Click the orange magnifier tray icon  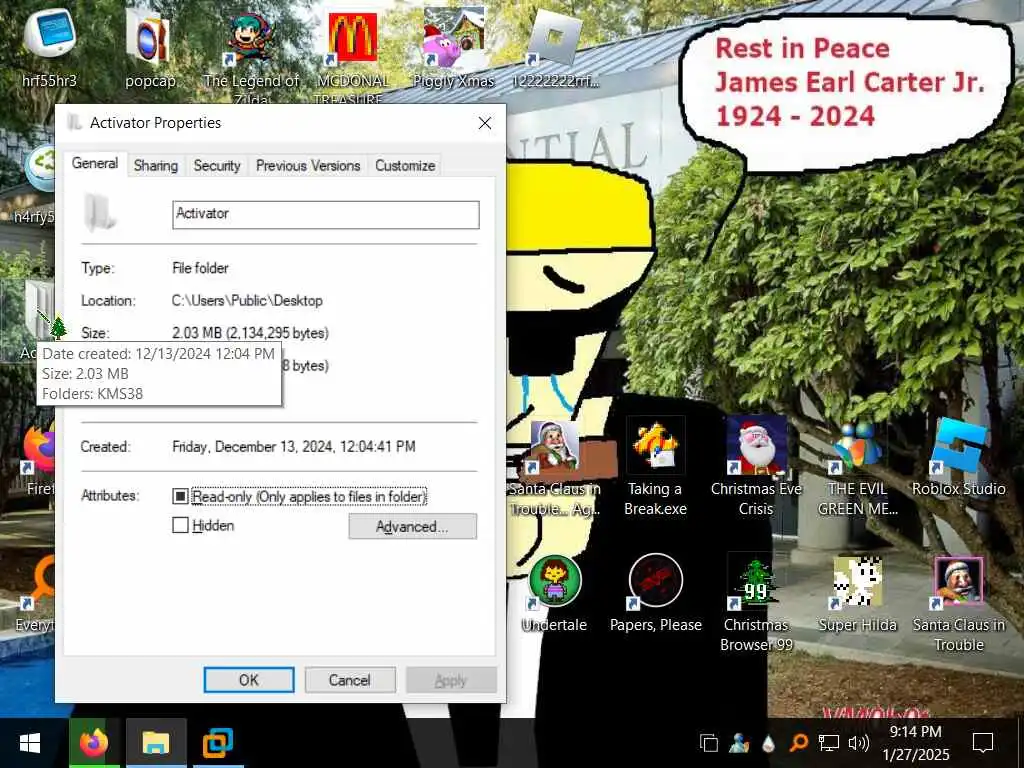tap(798, 743)
